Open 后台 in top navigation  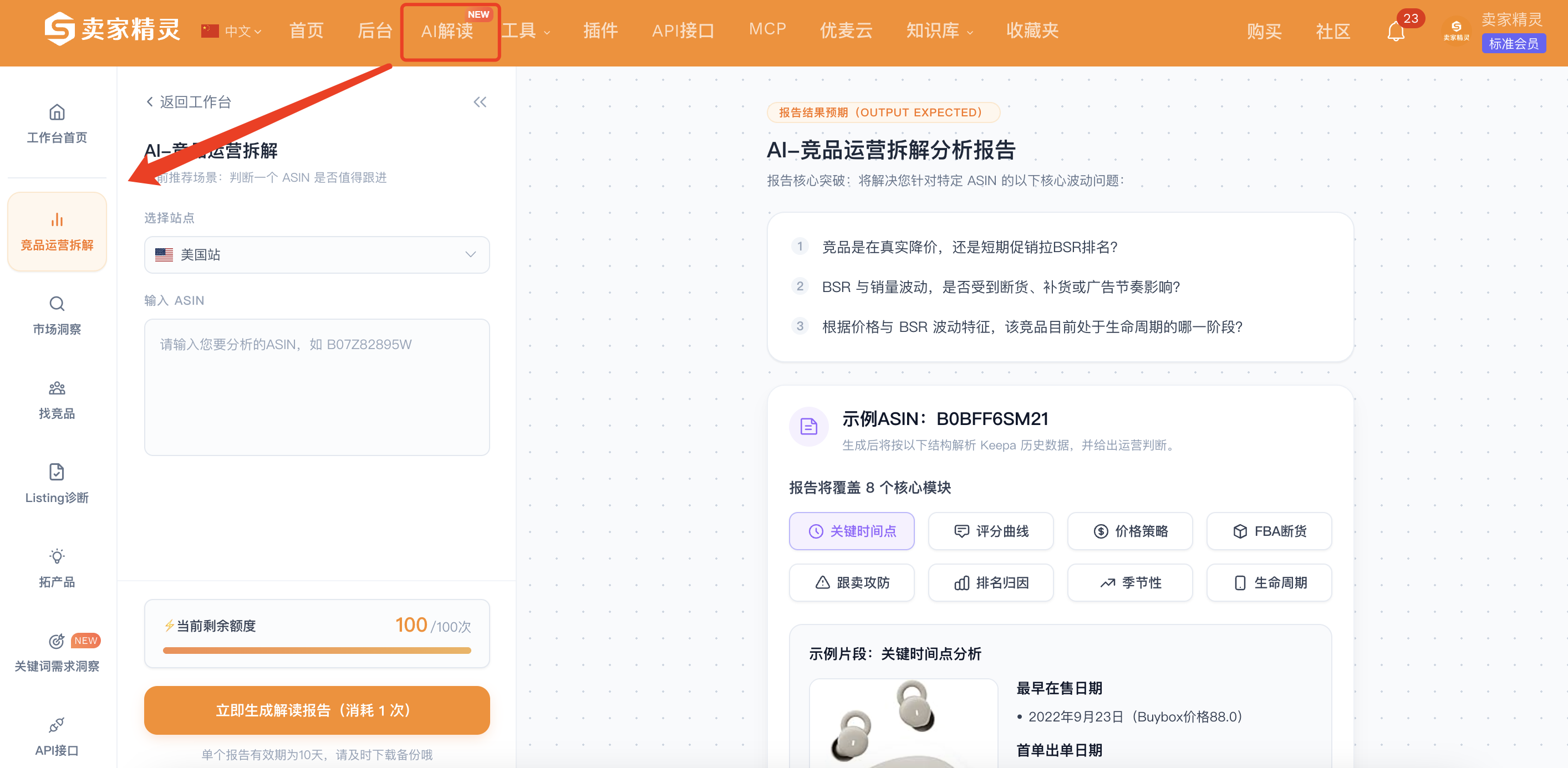point(375,30)
